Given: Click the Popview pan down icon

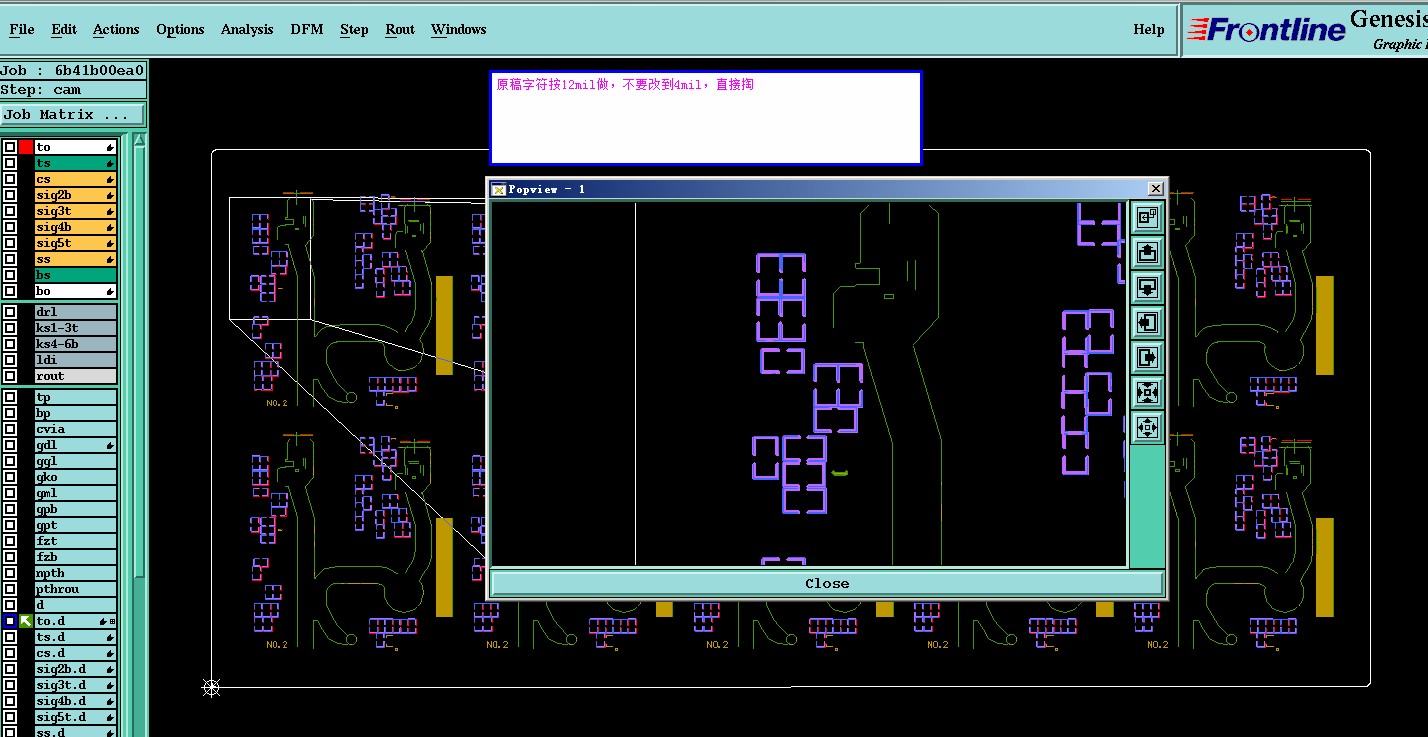Looking at the screenshot, I should click(x=1147, y=287).
